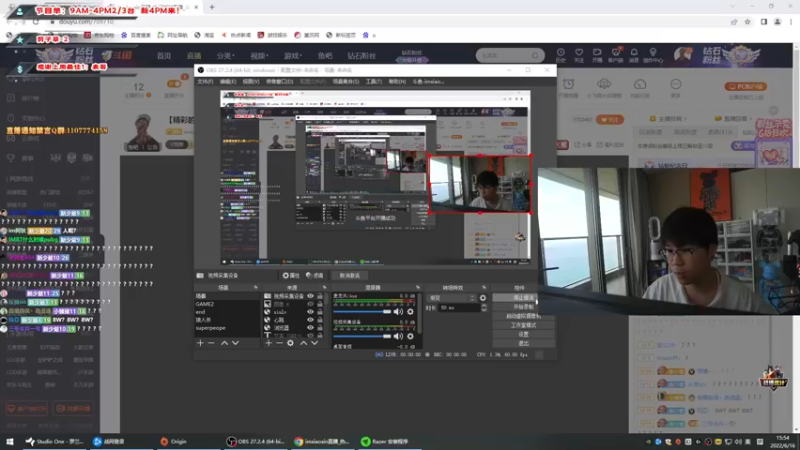Open Chrome profile avatar icon
Screen dimensions: 800x450
tap(778, 22)
